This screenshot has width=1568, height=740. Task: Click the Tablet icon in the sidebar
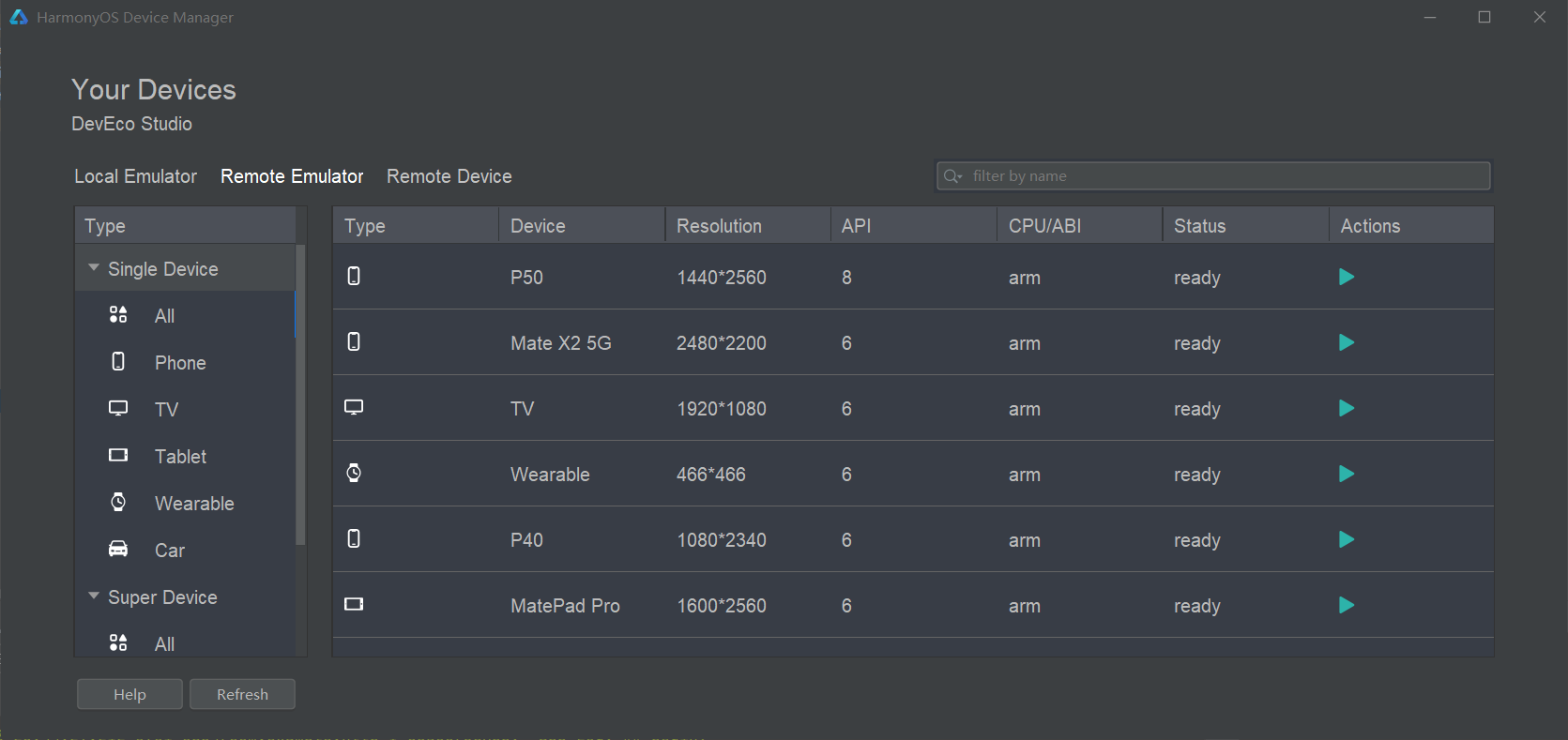[118, 455]
